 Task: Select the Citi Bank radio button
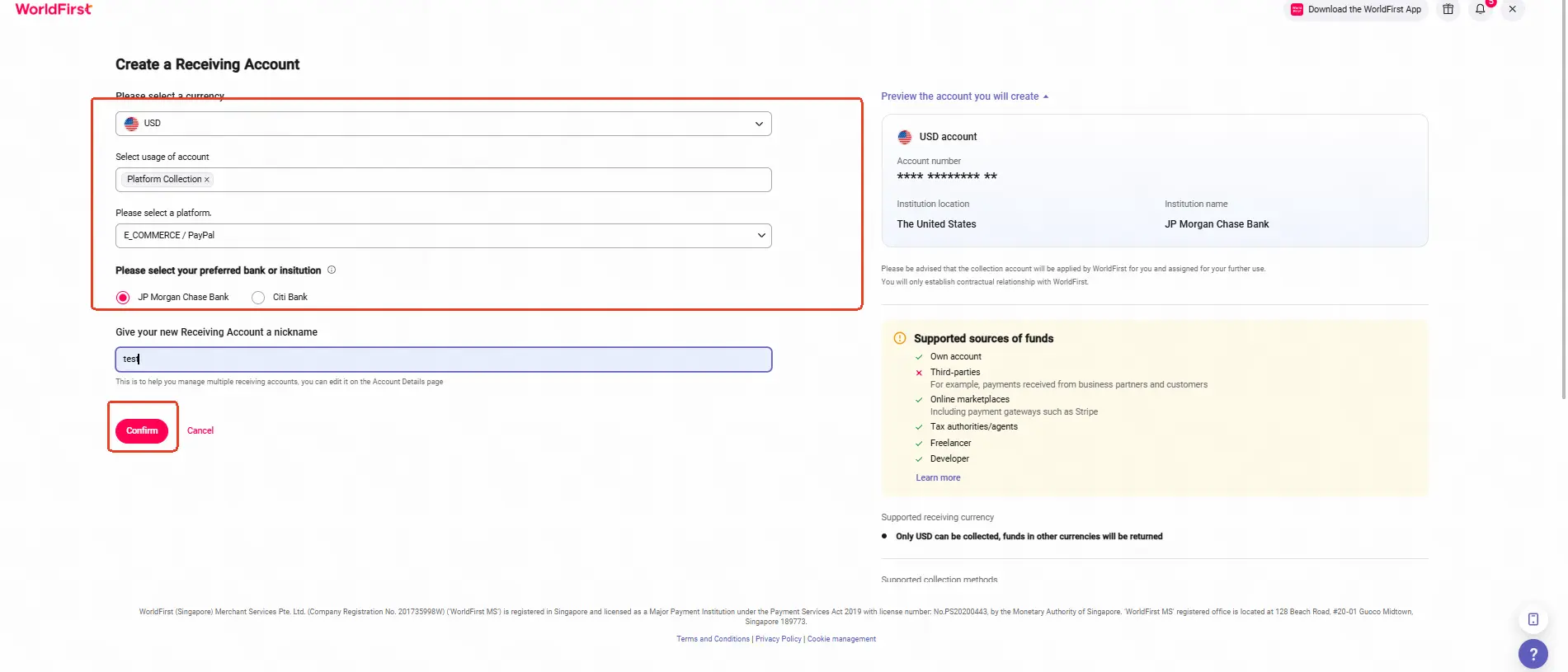point(258,298)
